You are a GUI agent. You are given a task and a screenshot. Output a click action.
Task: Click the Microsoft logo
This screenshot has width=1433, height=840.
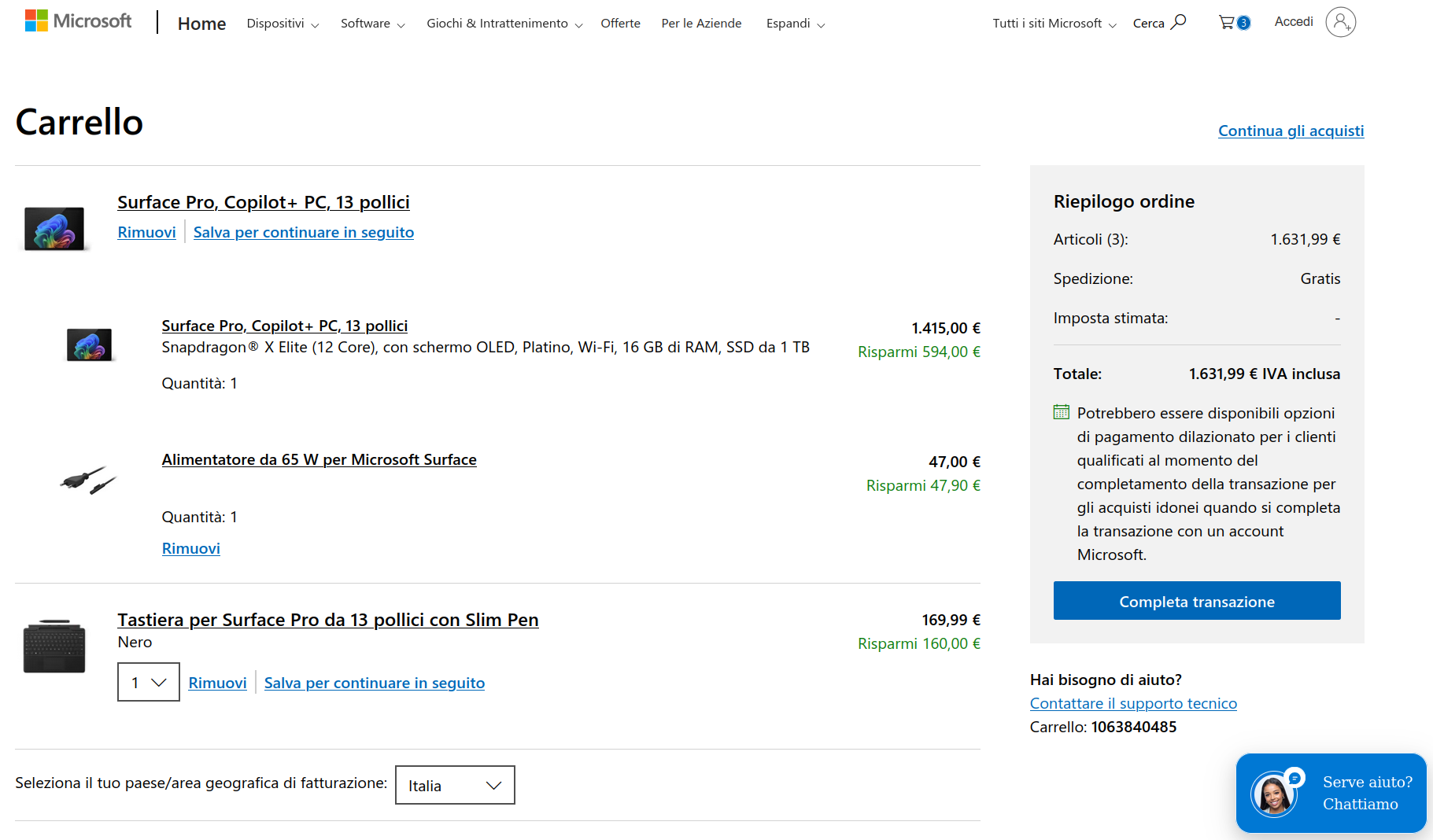click(x=78, y=21)
